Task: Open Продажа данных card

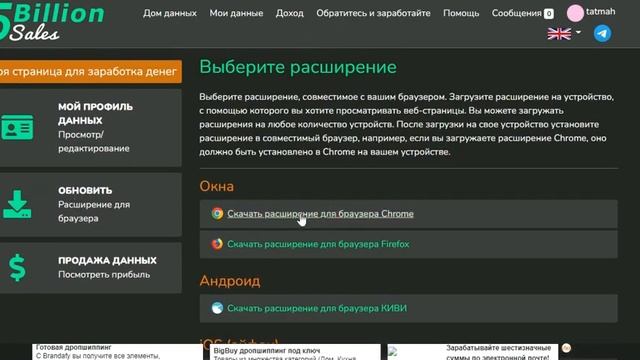Action: [91, 268]
